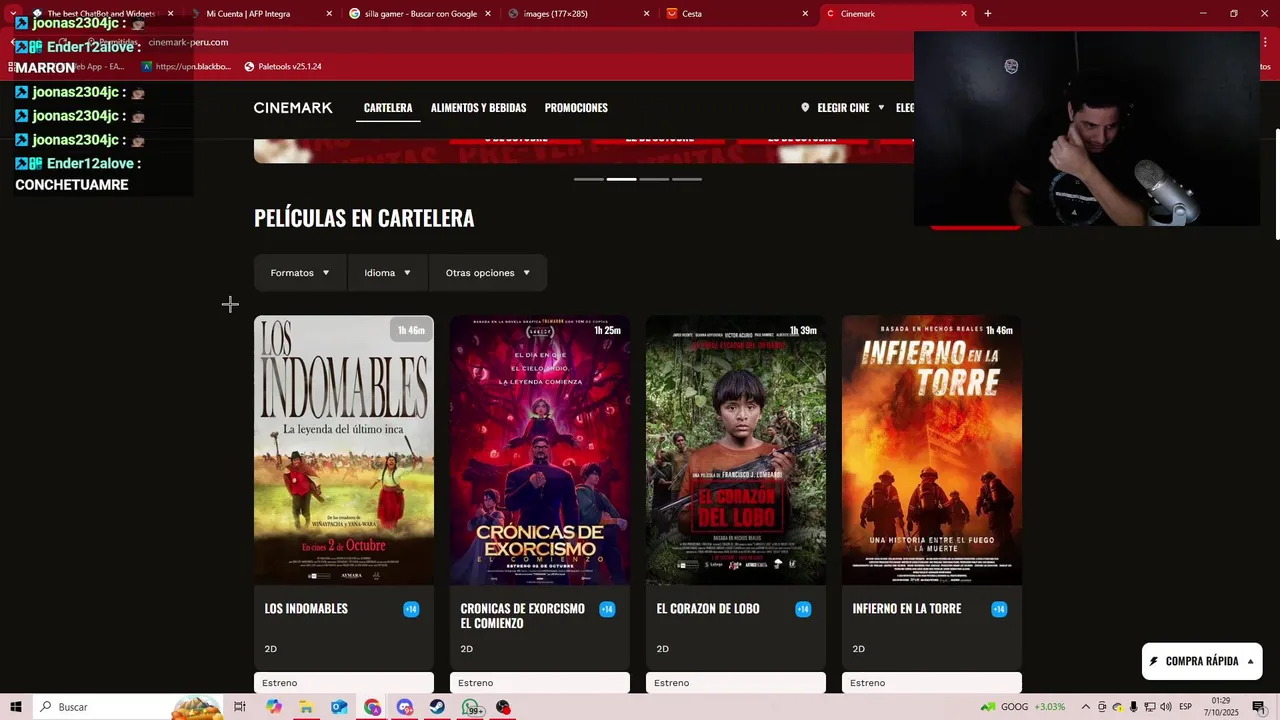Open a new browser tab
Viewport: 1280px width, 720px height.
988,14
